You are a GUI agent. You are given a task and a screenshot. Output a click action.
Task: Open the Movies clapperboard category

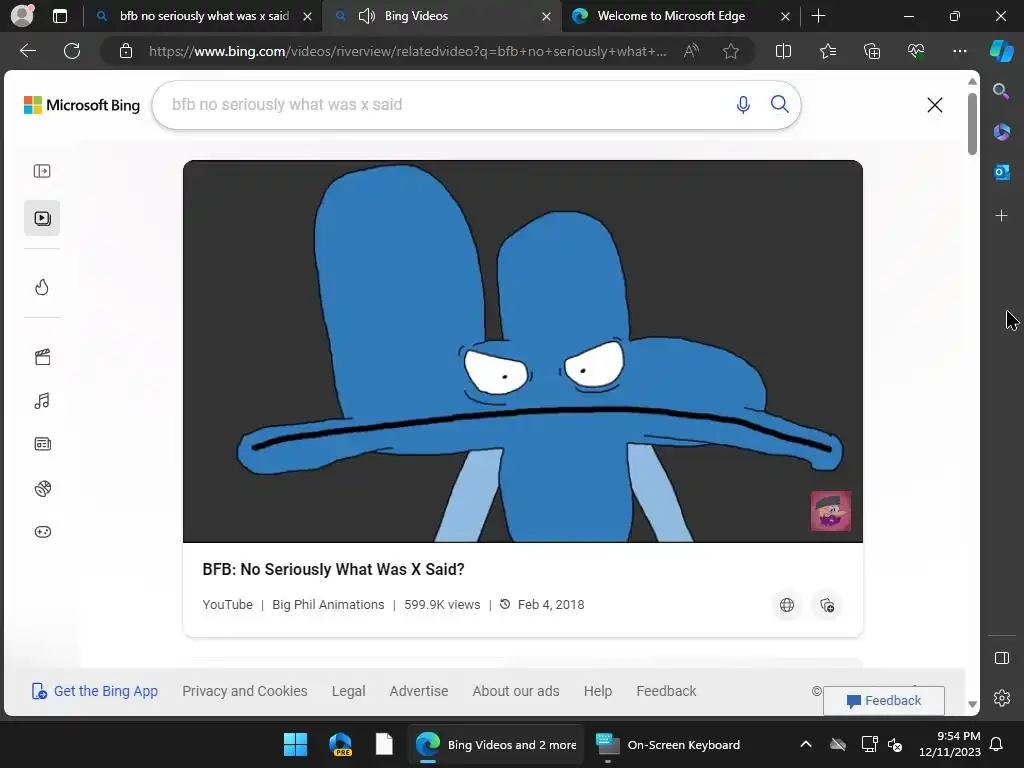point(42,357)
